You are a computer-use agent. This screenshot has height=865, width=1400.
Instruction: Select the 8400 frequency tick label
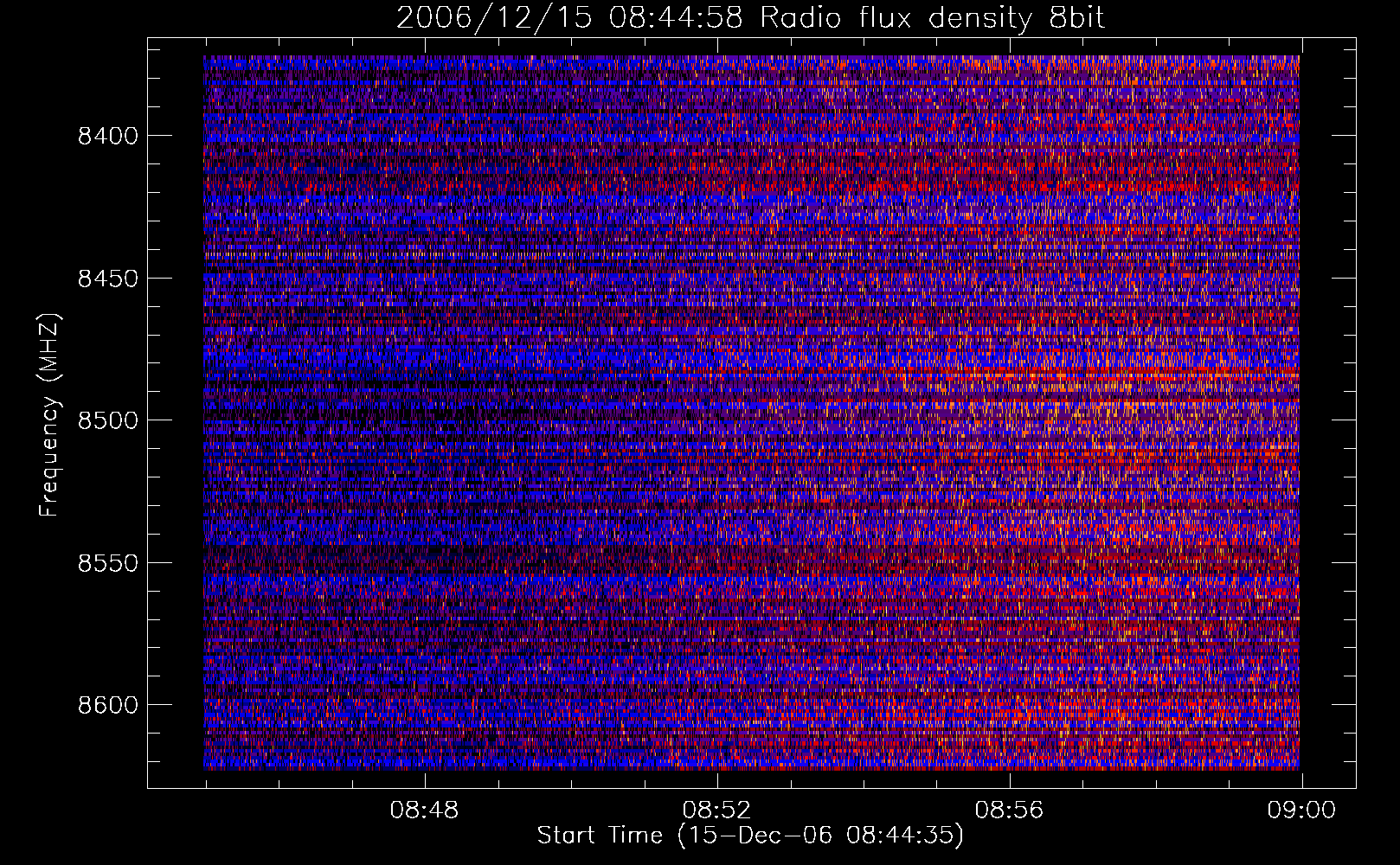[x=108, y=136]
